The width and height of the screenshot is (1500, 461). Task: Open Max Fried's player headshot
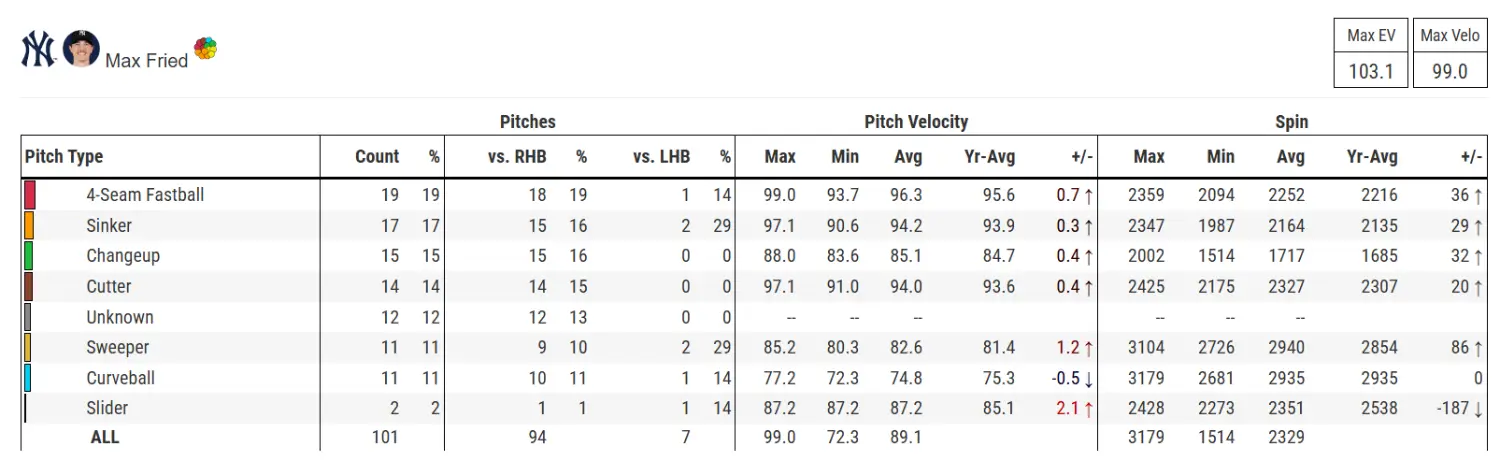81,49
